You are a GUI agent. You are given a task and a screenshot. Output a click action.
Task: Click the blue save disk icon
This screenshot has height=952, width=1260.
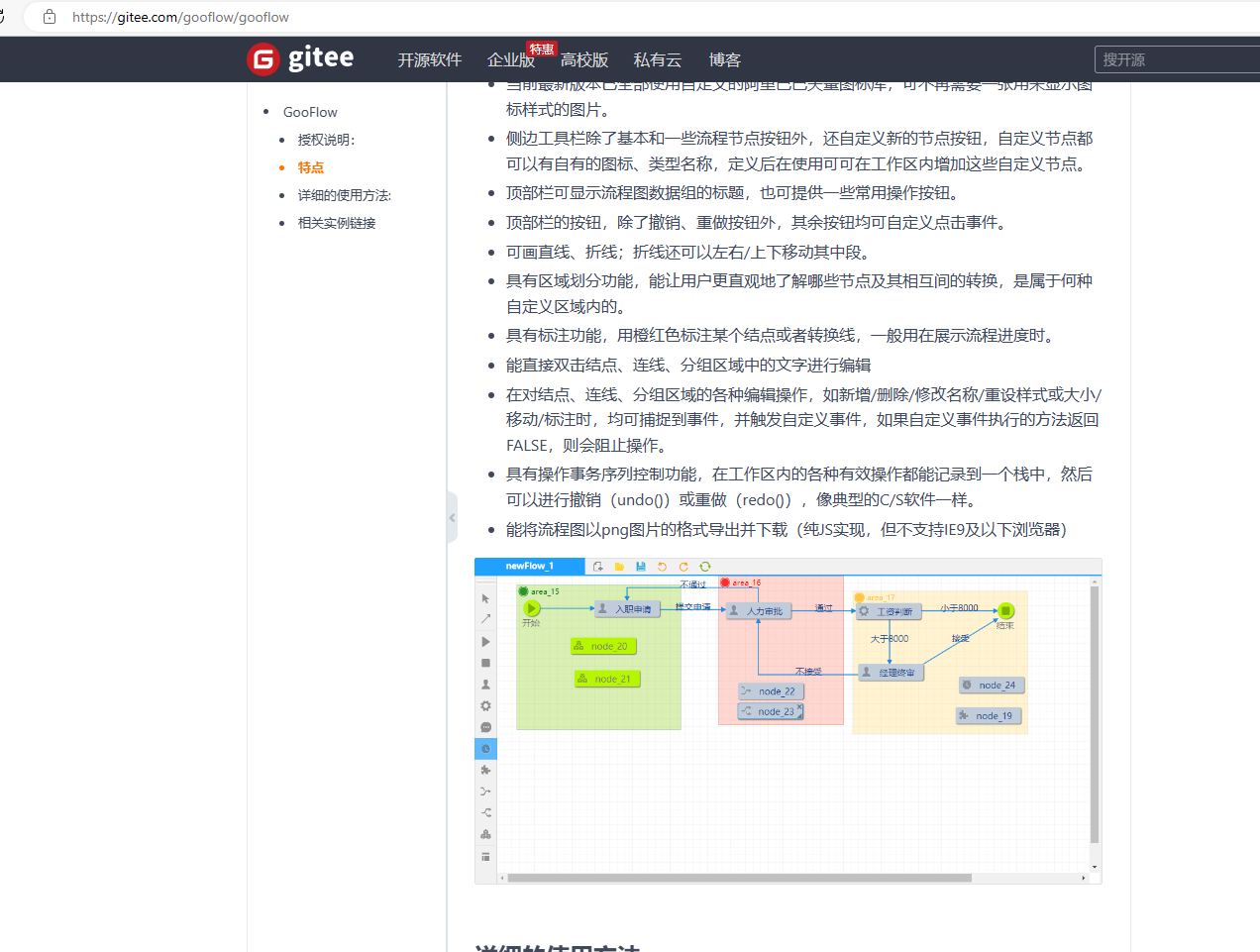pyautogui.click(x=641, y=567)
